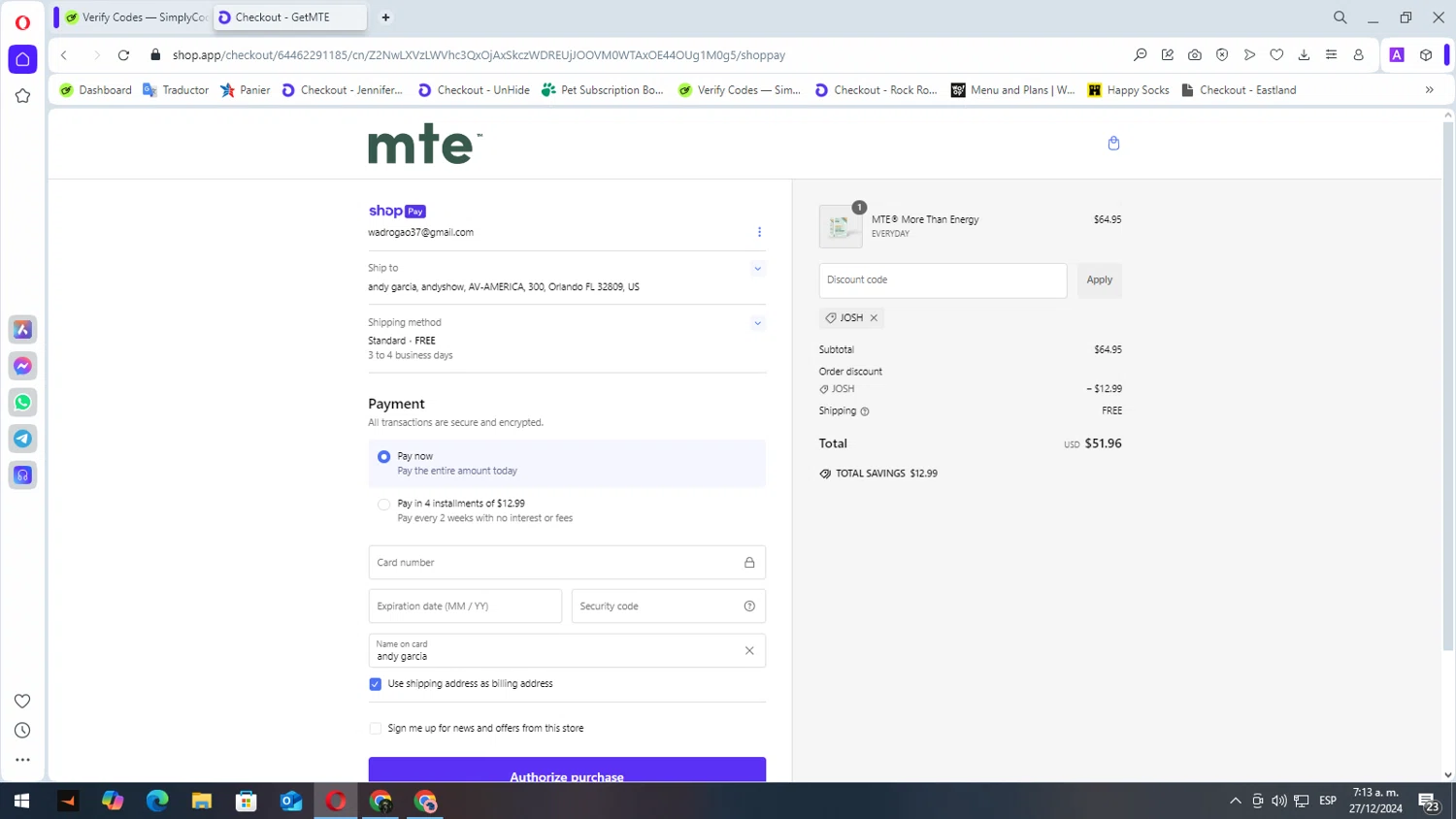Open Menu and Plans bookmark
This screenshot has height=819, width=1456.
coord(1013,90)
